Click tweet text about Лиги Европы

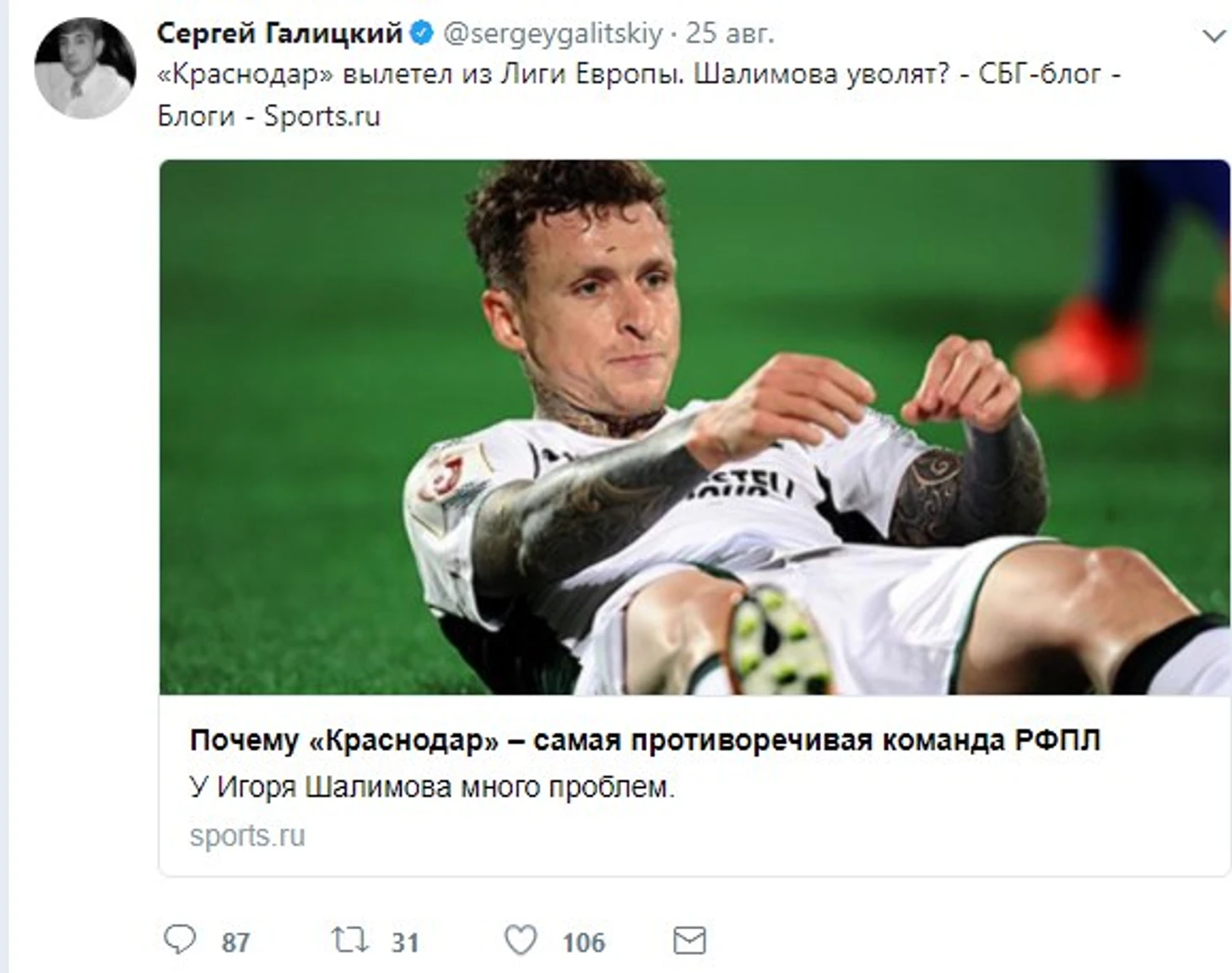pyautogui.click(x=639, y=74)
